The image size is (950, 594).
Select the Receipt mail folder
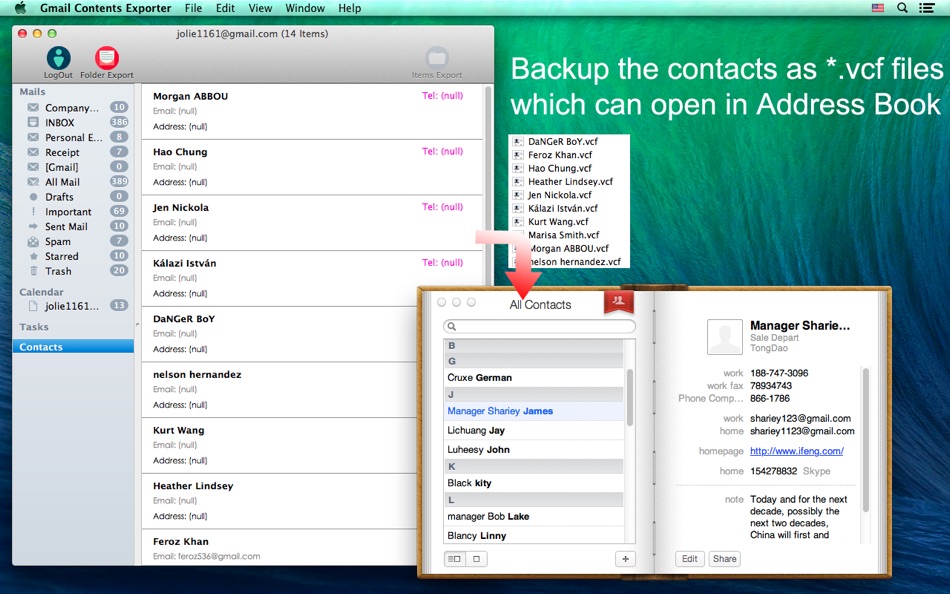[x=73, y=152]
